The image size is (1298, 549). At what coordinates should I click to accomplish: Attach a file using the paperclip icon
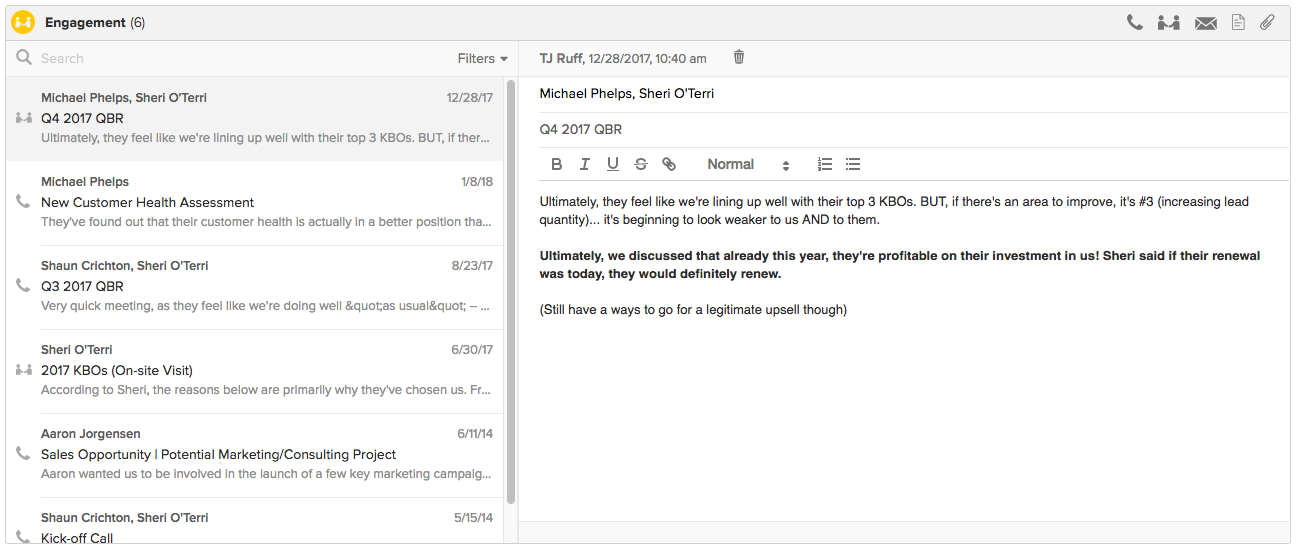(1267, 22)
